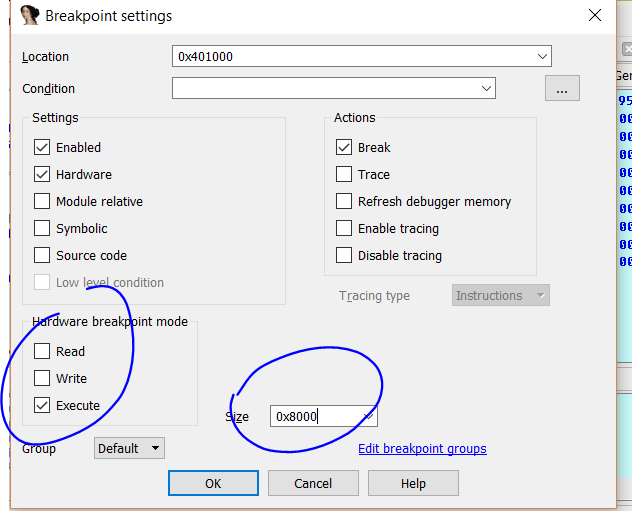Open the Group Default dropdown

(x=130, y=448)
